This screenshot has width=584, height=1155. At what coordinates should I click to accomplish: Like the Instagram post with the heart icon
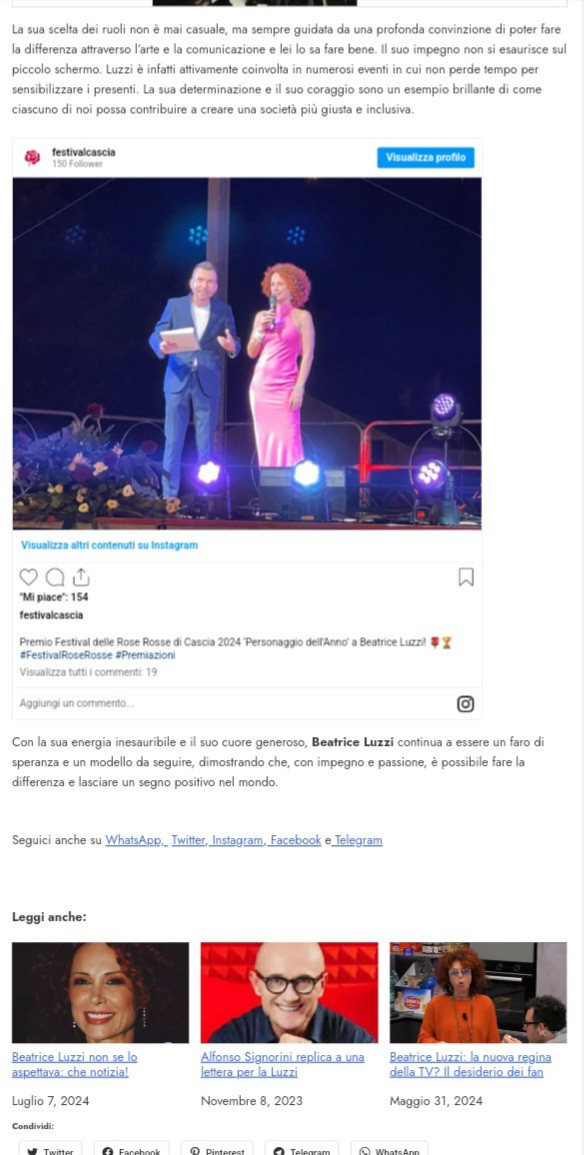28,577
